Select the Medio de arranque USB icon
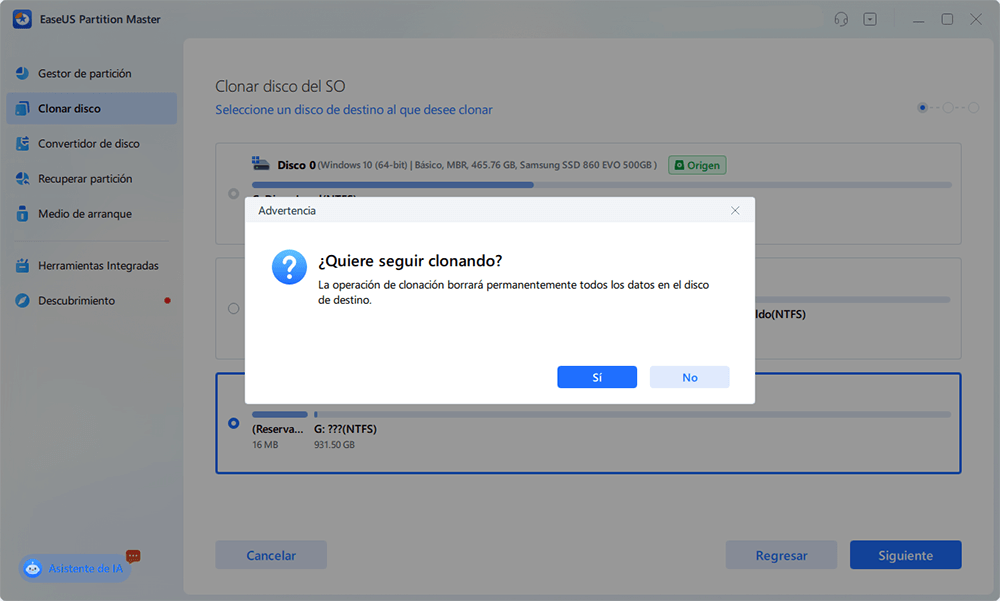Image resolution: width=1000 pixels, height=601 pixels. click(x=22, y=214)
